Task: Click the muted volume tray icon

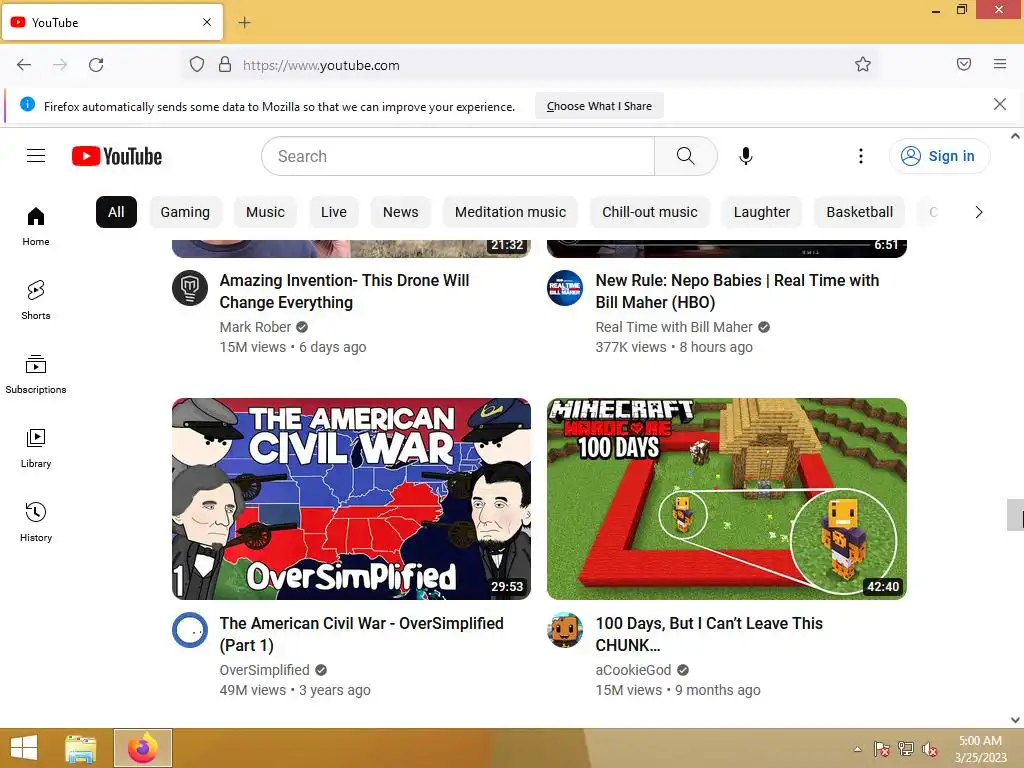Action: click(930, 749)
